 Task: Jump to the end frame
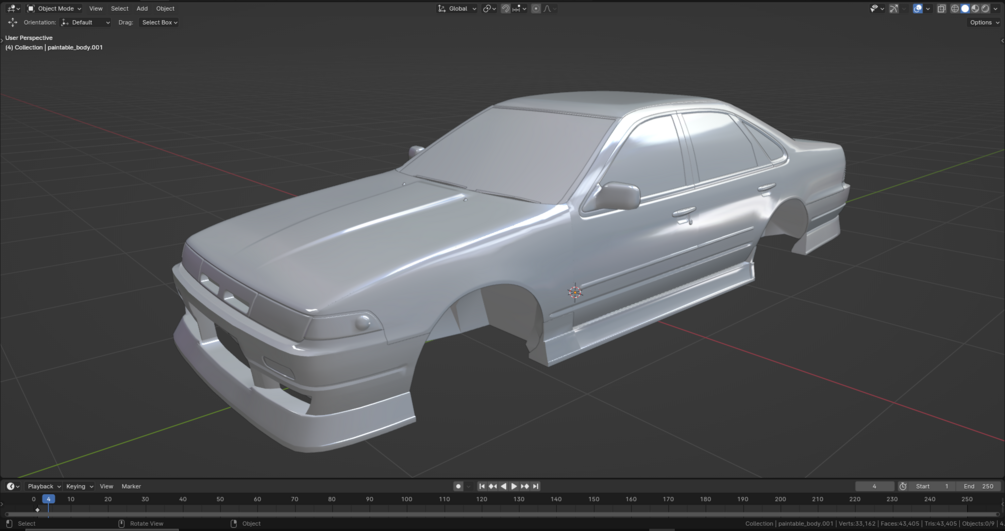pos(535,486)
